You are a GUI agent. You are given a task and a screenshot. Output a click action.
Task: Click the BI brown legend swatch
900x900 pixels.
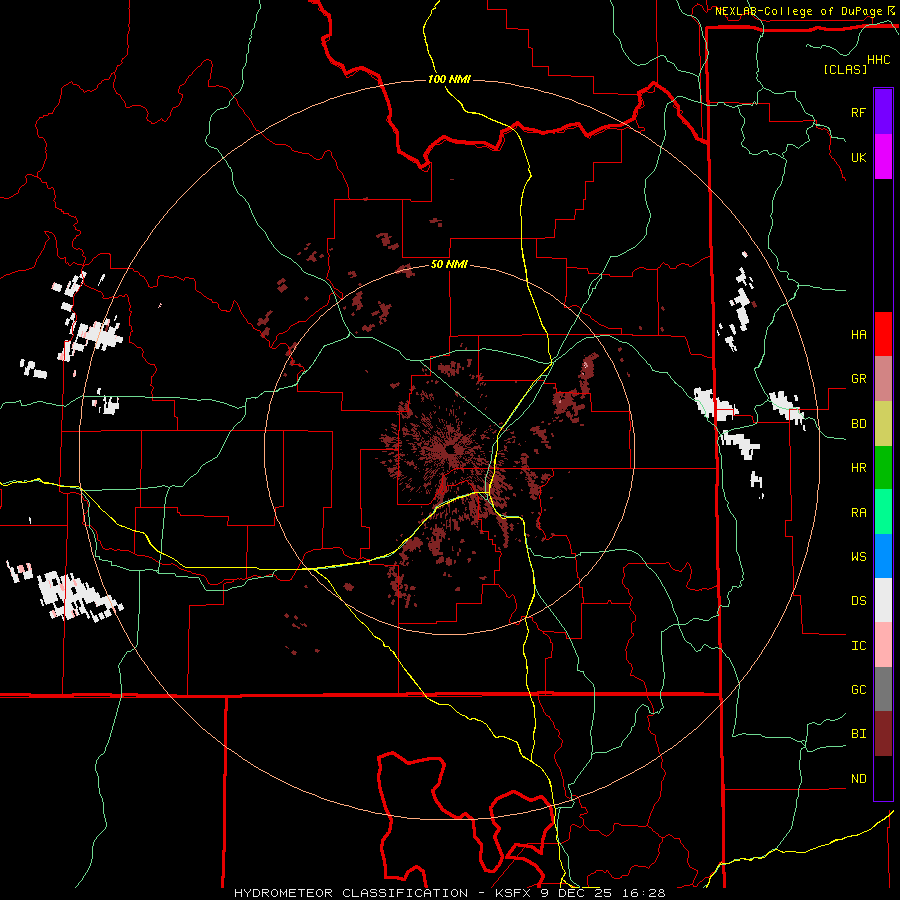pos(883,734)
